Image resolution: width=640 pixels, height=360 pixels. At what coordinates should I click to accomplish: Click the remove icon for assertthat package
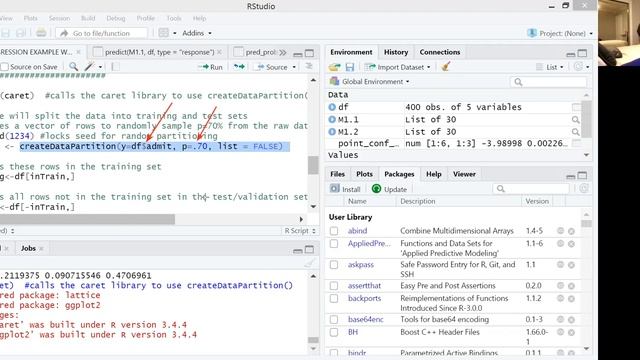tap(571, 286)
